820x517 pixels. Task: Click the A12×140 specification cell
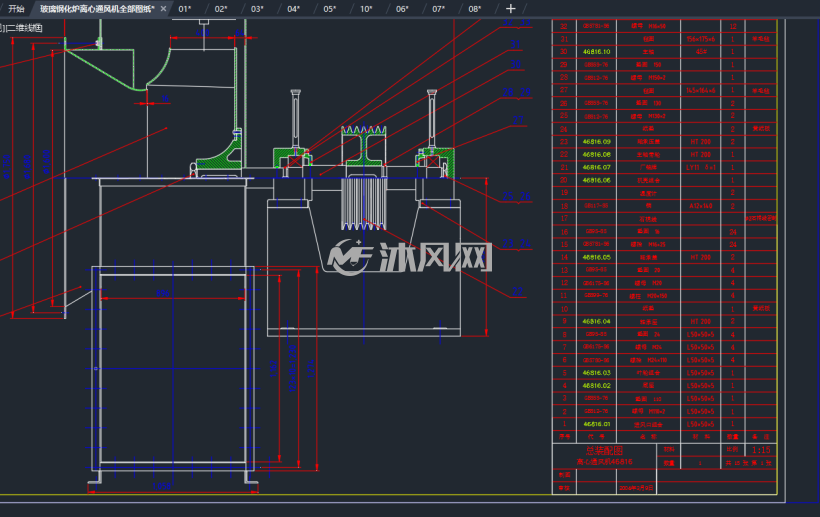click(x=701, y=206)
